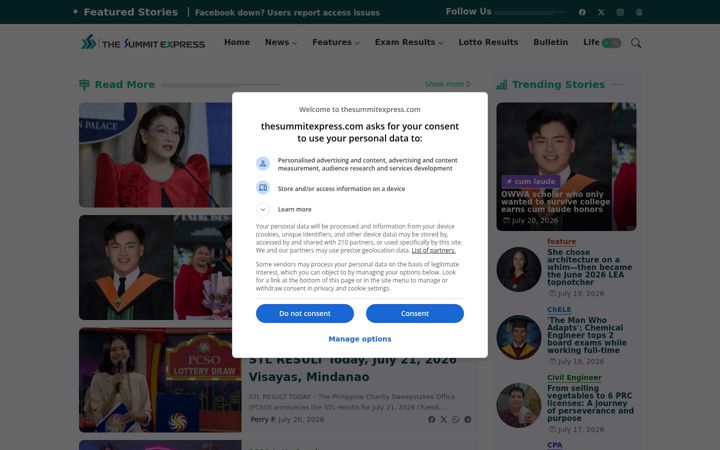
Task: Open the Threads follow icon in top bar
Action: [x=639, y=12]
